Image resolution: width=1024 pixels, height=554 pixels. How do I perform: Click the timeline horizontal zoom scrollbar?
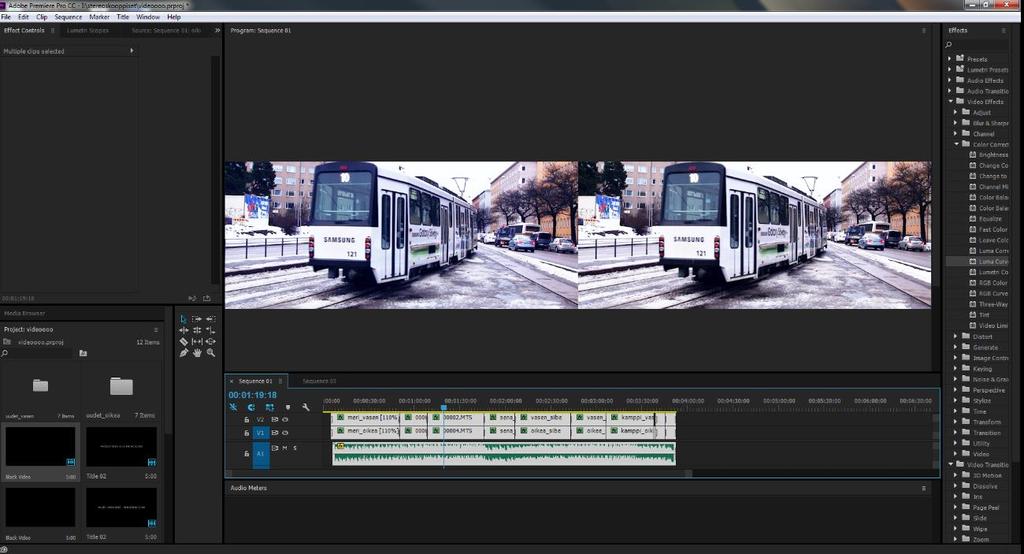(x=458, y=474)
